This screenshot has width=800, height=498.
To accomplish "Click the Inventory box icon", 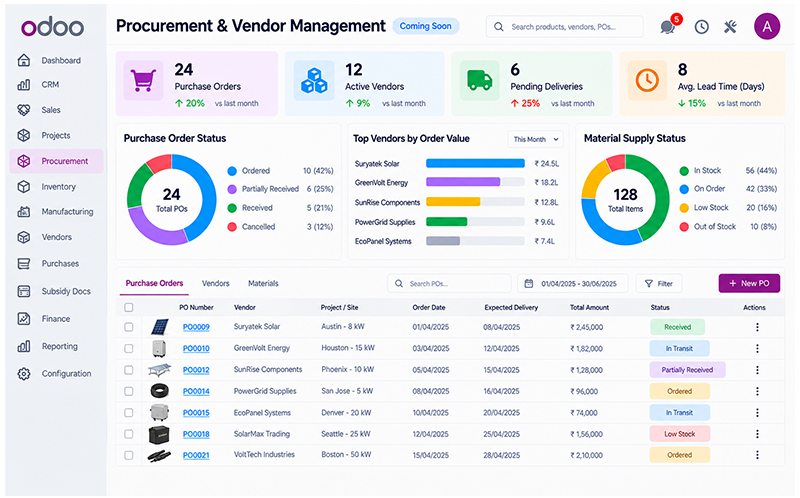I will tap(23, 187).
